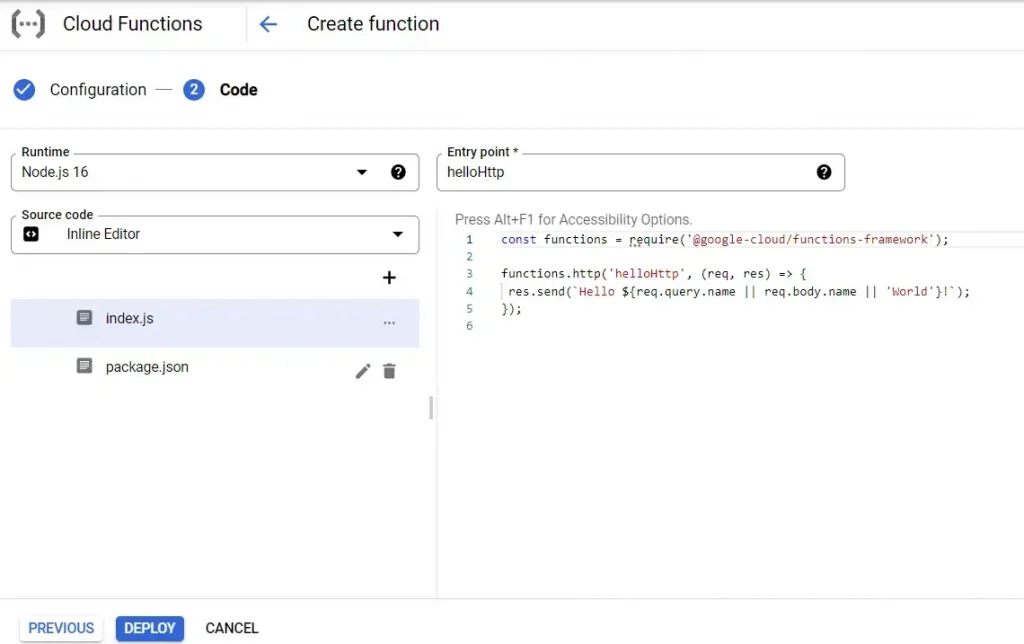Click the Accessibility Options hint text
Screen dimensions: 1024x644
click(573, 219)
